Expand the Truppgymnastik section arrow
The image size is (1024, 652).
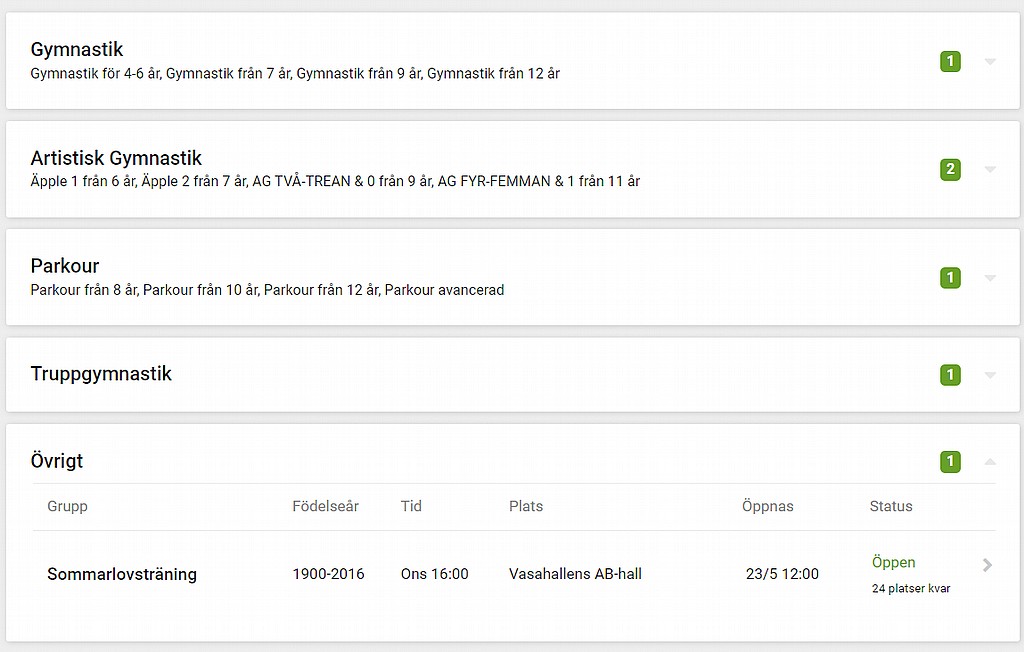990,376
